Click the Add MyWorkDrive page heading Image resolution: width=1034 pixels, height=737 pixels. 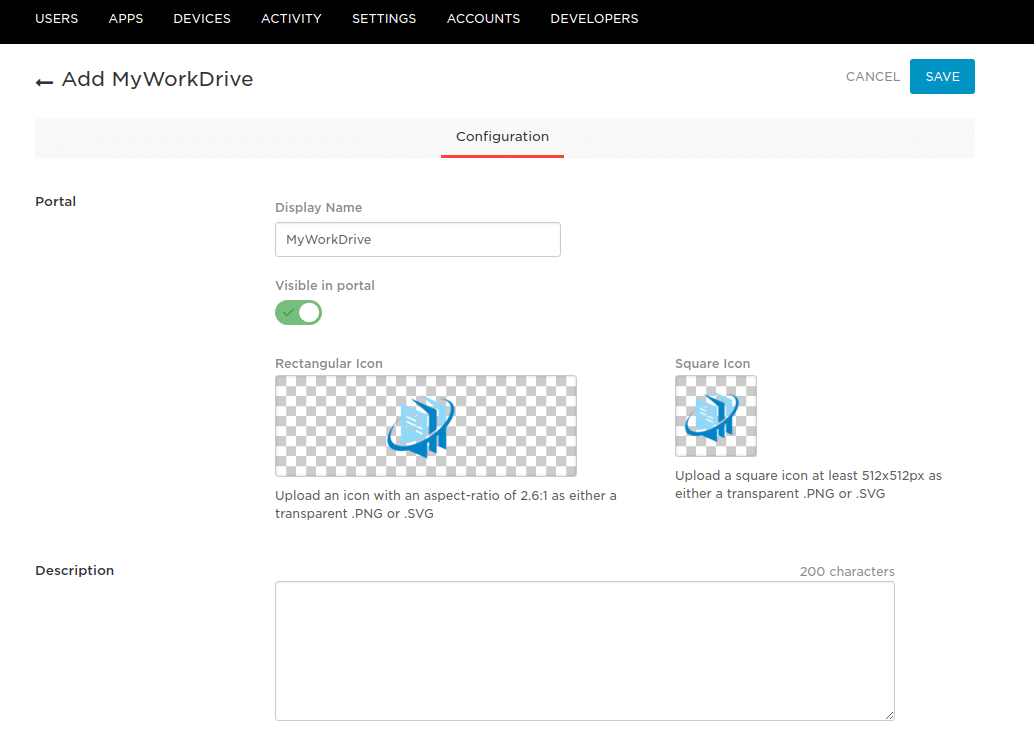pos(157,80)
